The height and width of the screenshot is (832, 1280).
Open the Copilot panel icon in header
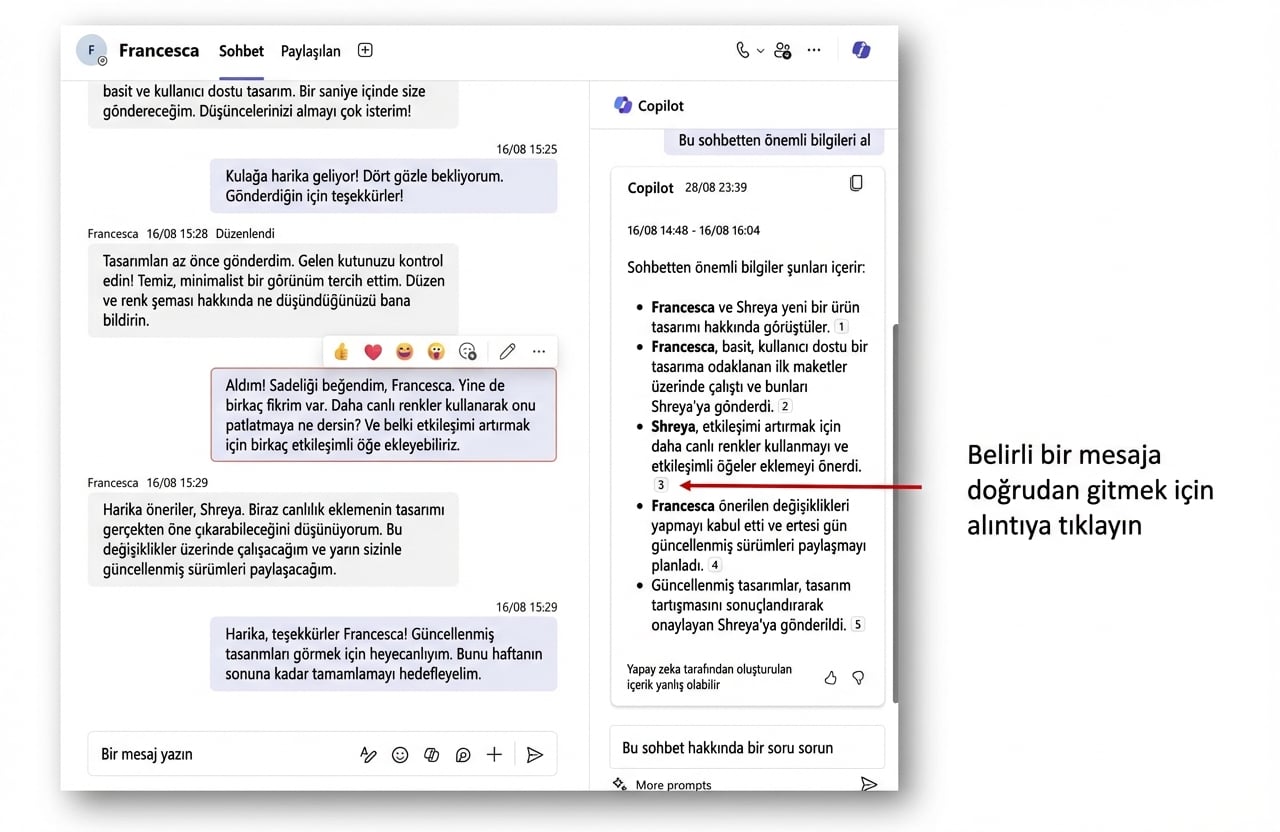tap(861, 50)
